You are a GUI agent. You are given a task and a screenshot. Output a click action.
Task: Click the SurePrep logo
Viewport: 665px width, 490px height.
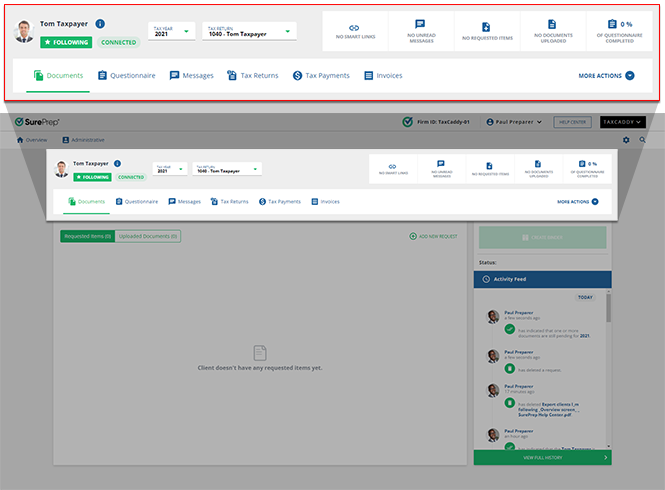pos(37,122)
